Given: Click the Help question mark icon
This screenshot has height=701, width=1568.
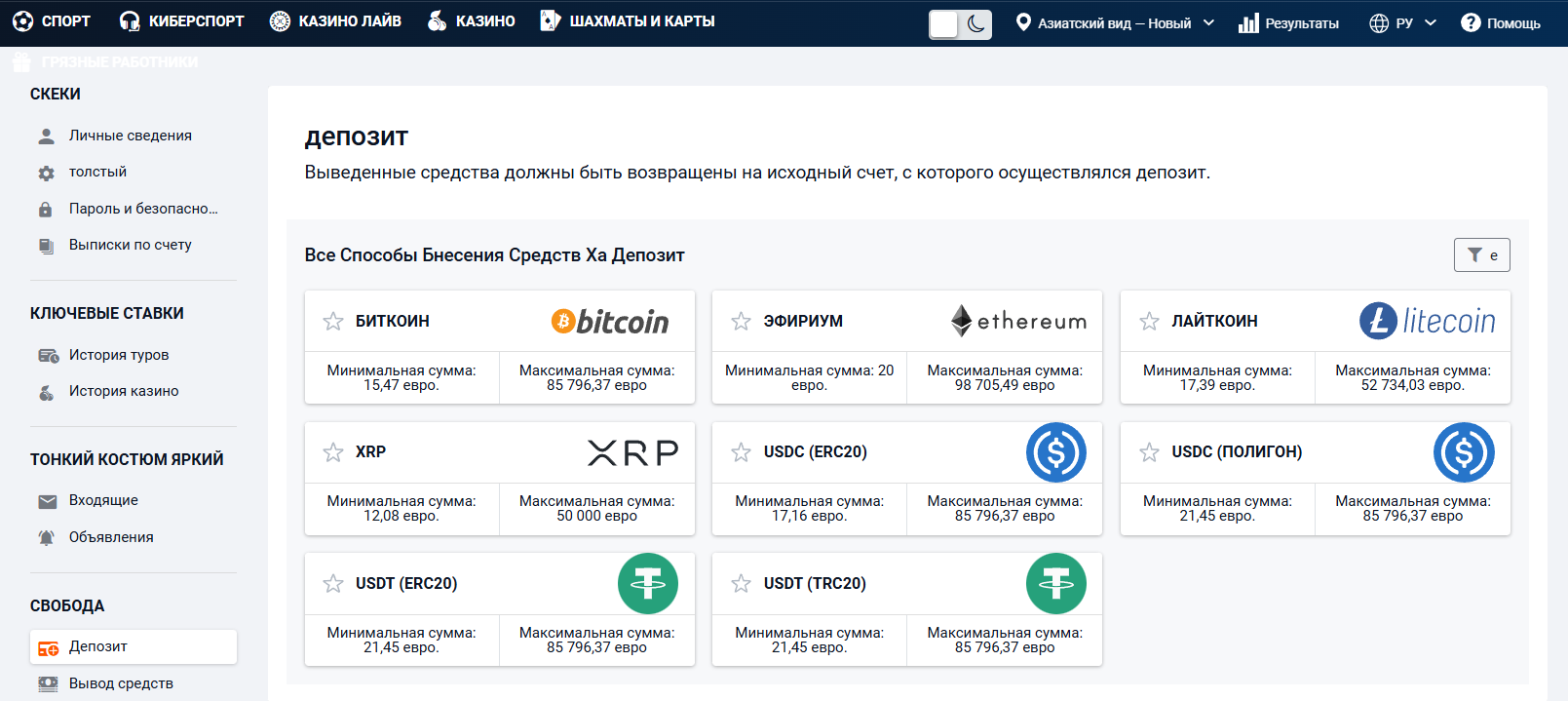Looking at the screenshot, I should pyautogui.click(x=1471, y=23).
